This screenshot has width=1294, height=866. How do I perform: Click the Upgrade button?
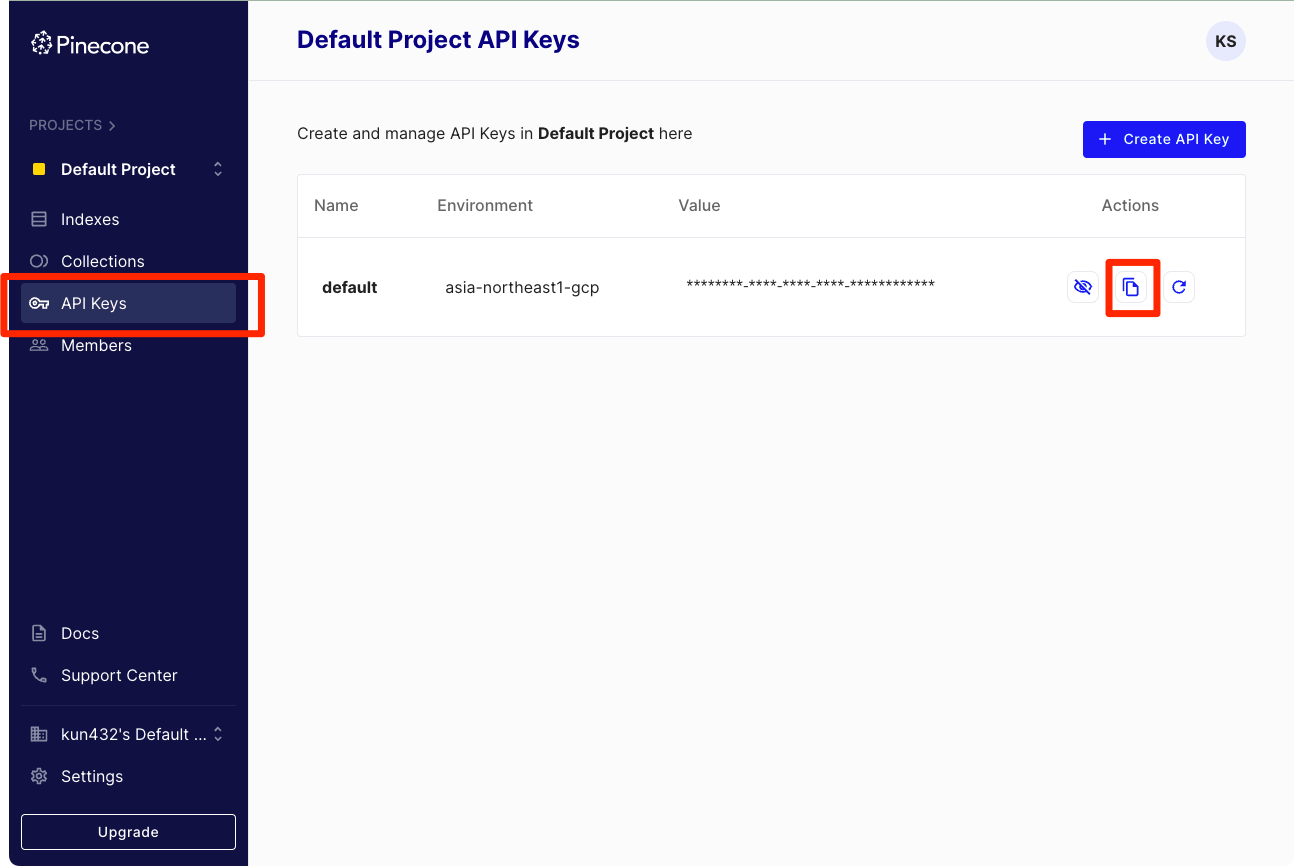coord(128,832)
